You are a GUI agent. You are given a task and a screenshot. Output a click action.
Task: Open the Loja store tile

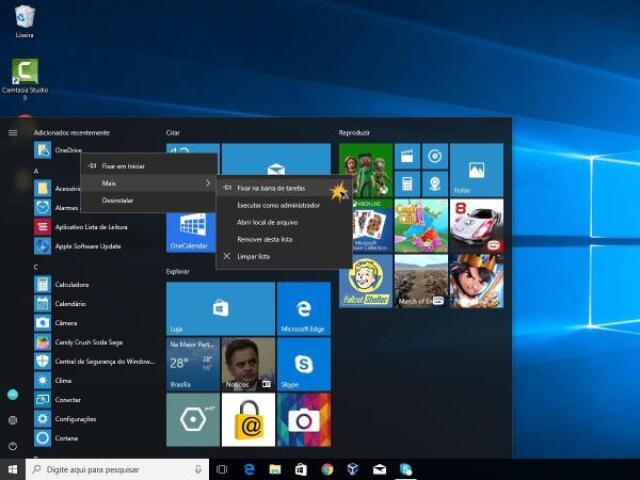coord(220,309)
